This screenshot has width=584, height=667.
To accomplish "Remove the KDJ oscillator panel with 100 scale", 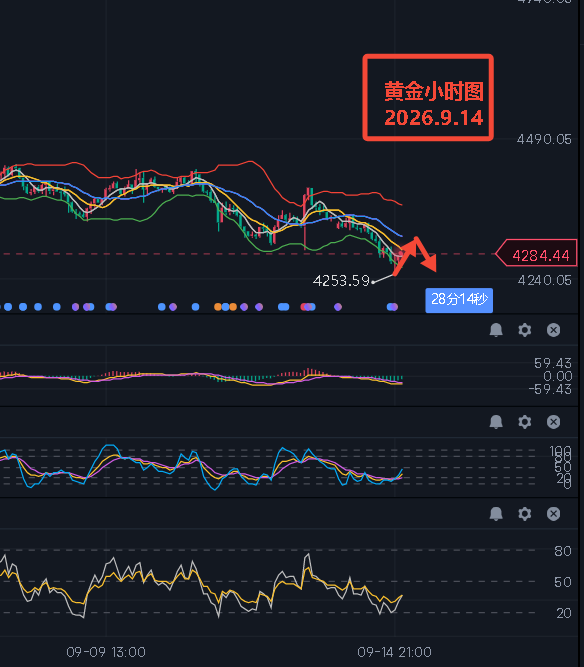I will point(553,422).
